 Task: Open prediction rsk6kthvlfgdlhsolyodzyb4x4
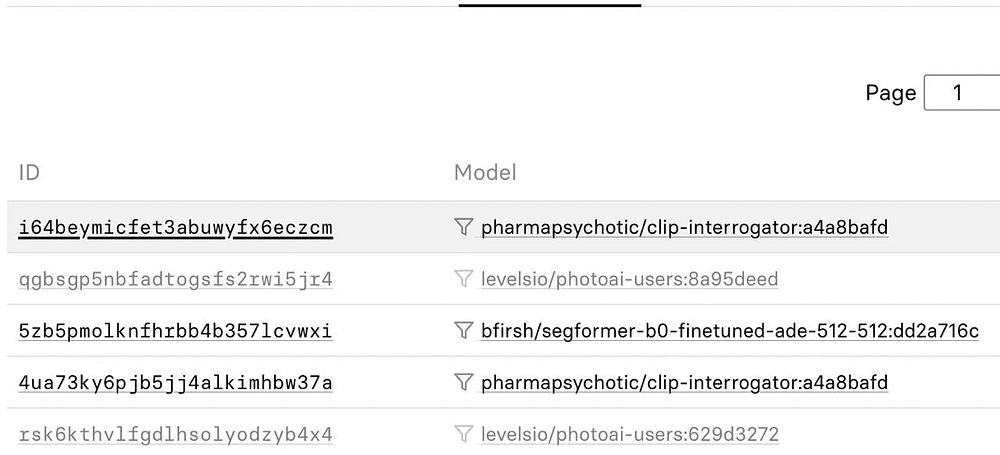tap(175, 435)
